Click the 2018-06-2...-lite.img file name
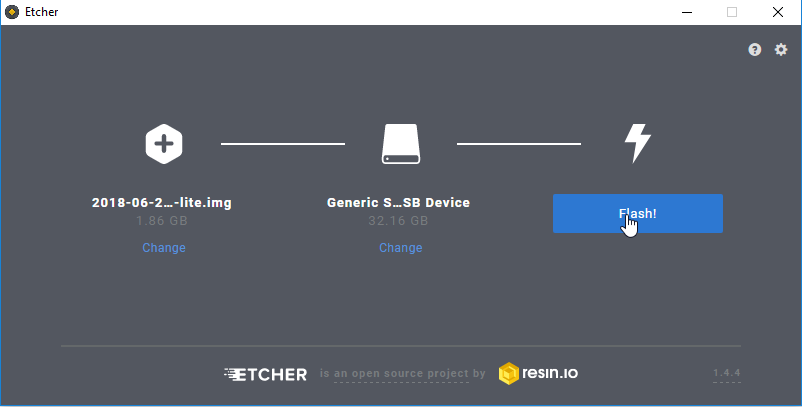This screenshot has height=407, width=802. coord(162,202)
